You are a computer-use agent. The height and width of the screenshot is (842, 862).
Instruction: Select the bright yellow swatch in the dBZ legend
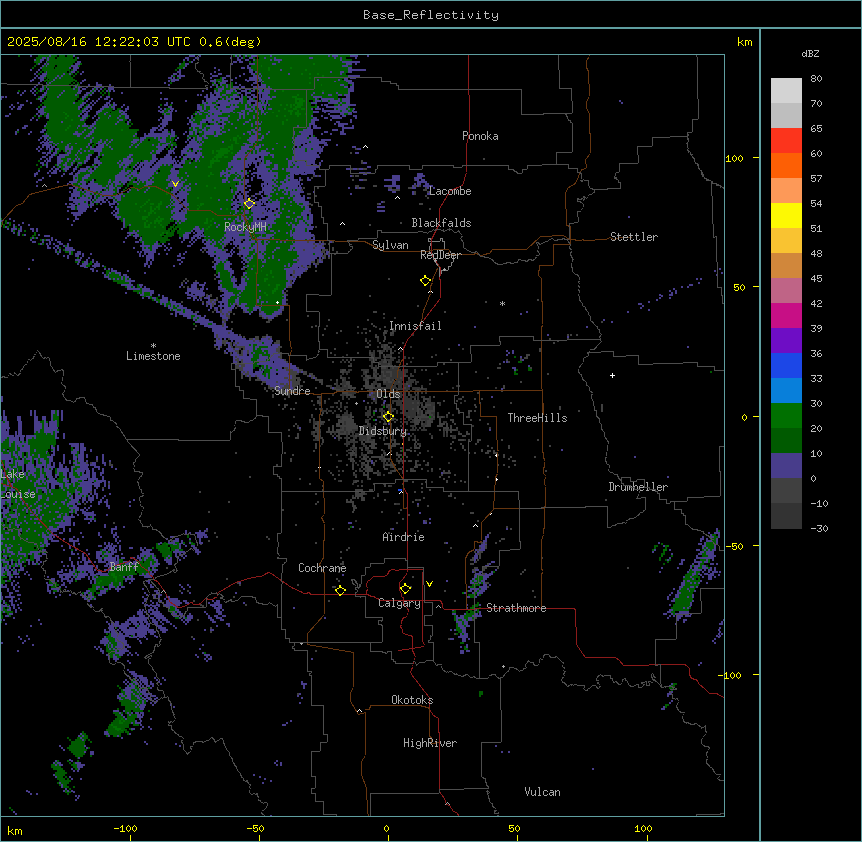click(x=786, y=215)
